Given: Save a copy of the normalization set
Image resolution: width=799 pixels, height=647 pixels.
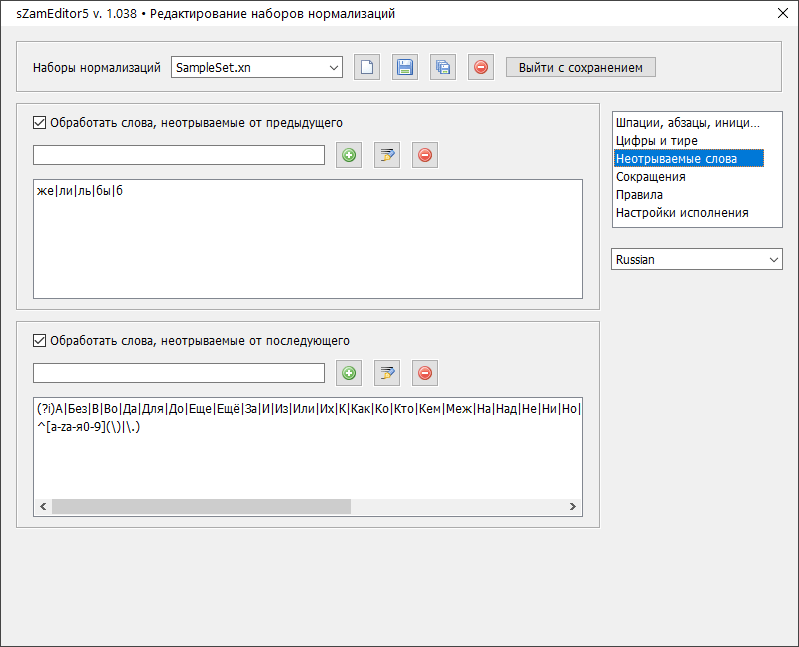Looking at the screenshot, I should point(443,68).
